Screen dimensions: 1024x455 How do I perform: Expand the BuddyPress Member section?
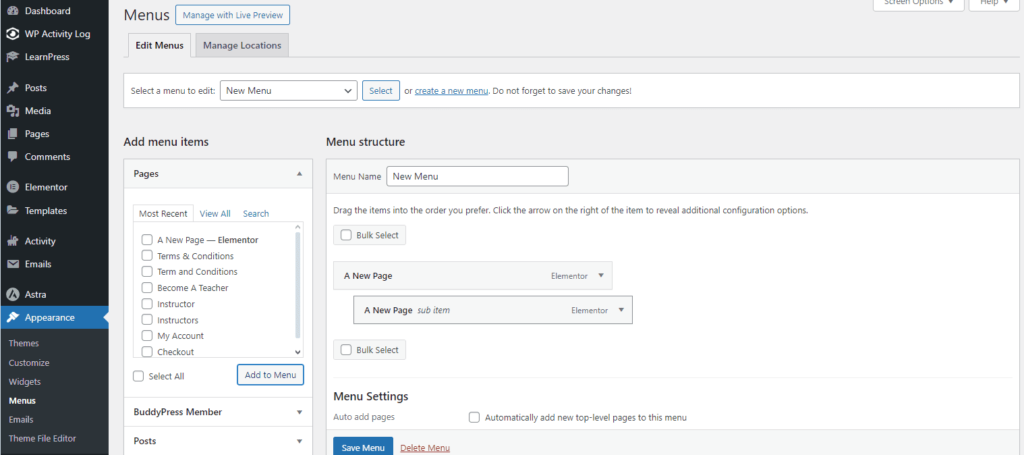click(x=299, y=411)
